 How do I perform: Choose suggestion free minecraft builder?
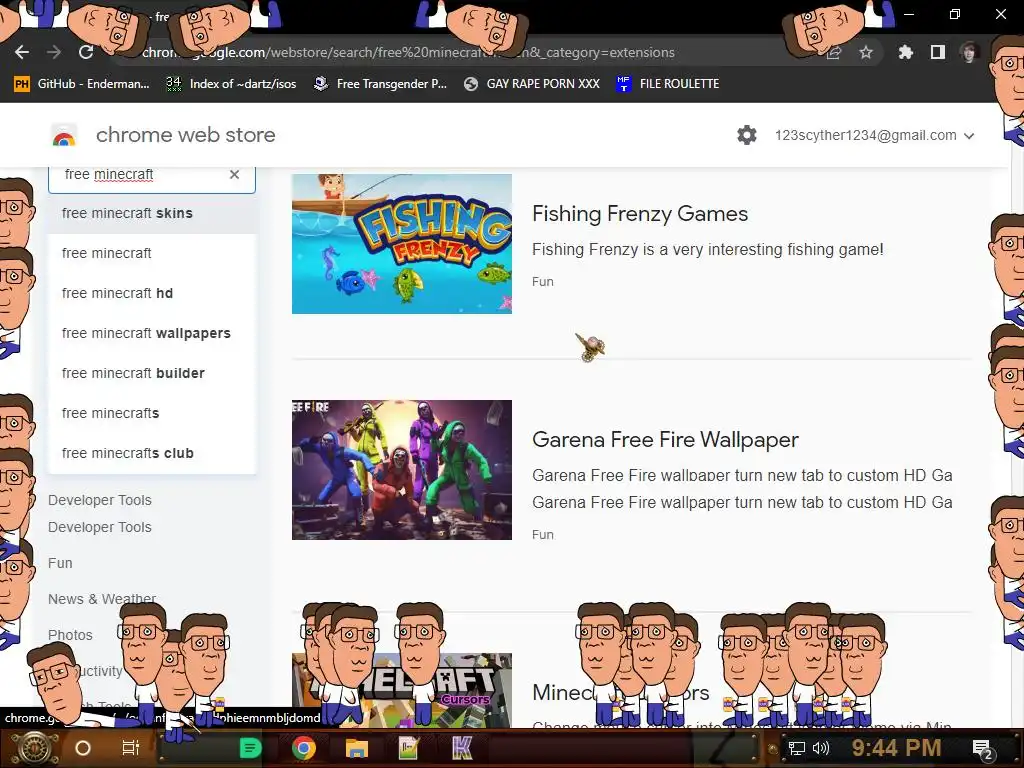[152, 373]
